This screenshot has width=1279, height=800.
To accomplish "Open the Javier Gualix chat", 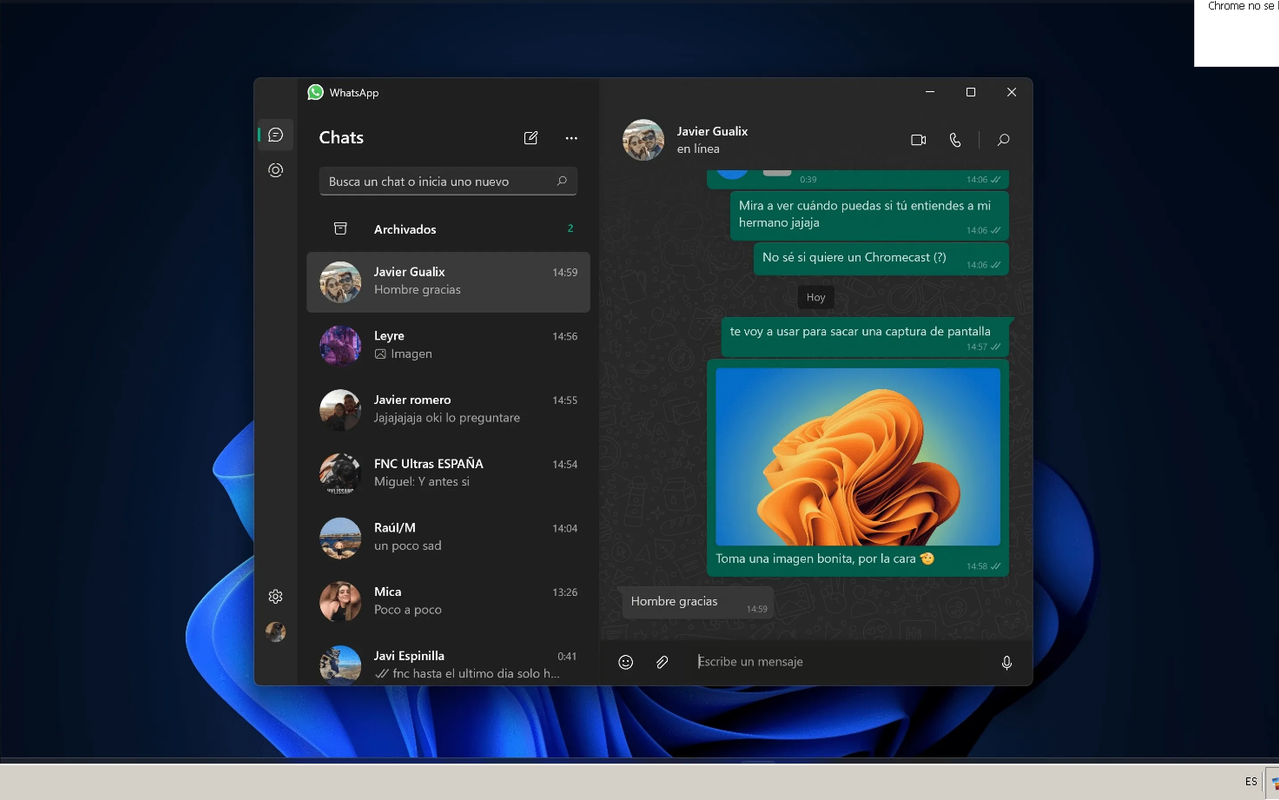I will (448, 281).
